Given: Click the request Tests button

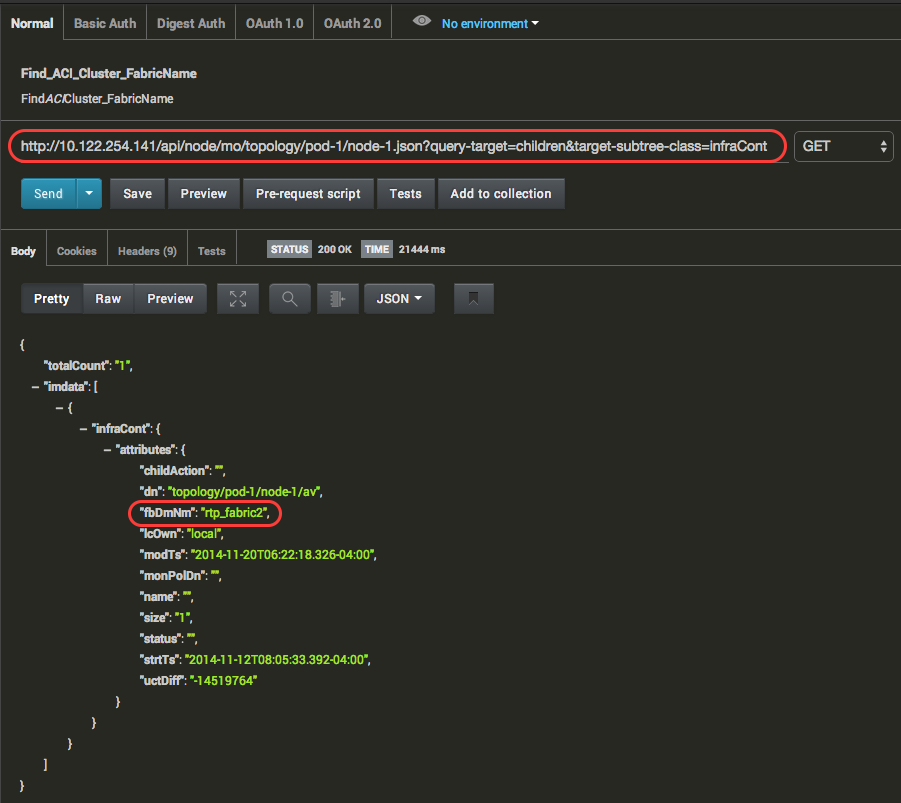Looking at the screenshot, I should click(406, 194).
